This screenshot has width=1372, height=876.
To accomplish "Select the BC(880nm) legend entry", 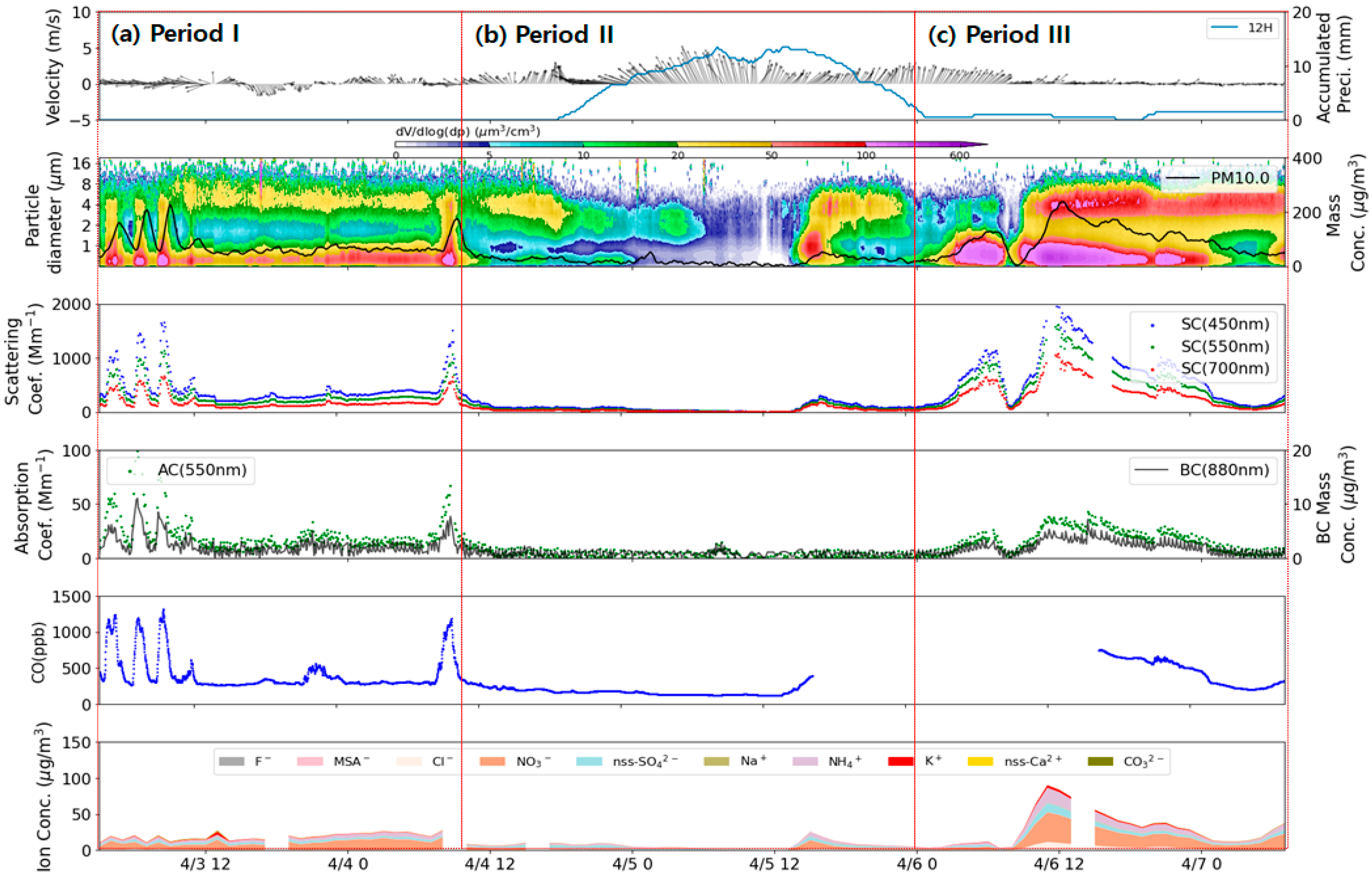I will click(x=1203, y=470).
